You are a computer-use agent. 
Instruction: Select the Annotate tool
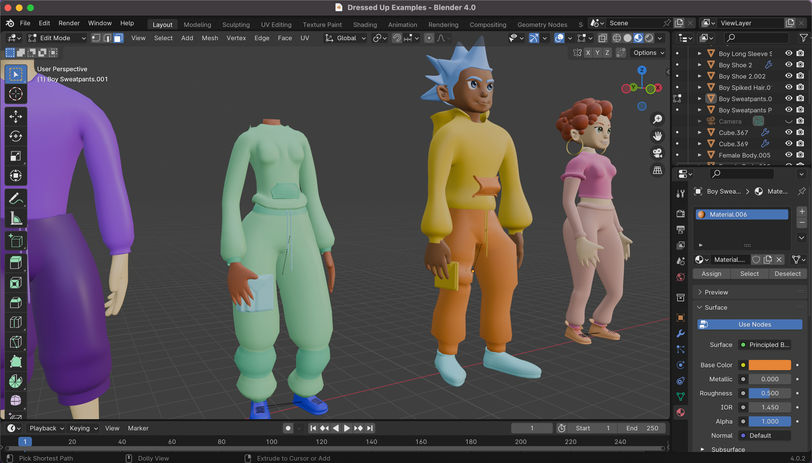pyautogui.click(x=15, y=198)
